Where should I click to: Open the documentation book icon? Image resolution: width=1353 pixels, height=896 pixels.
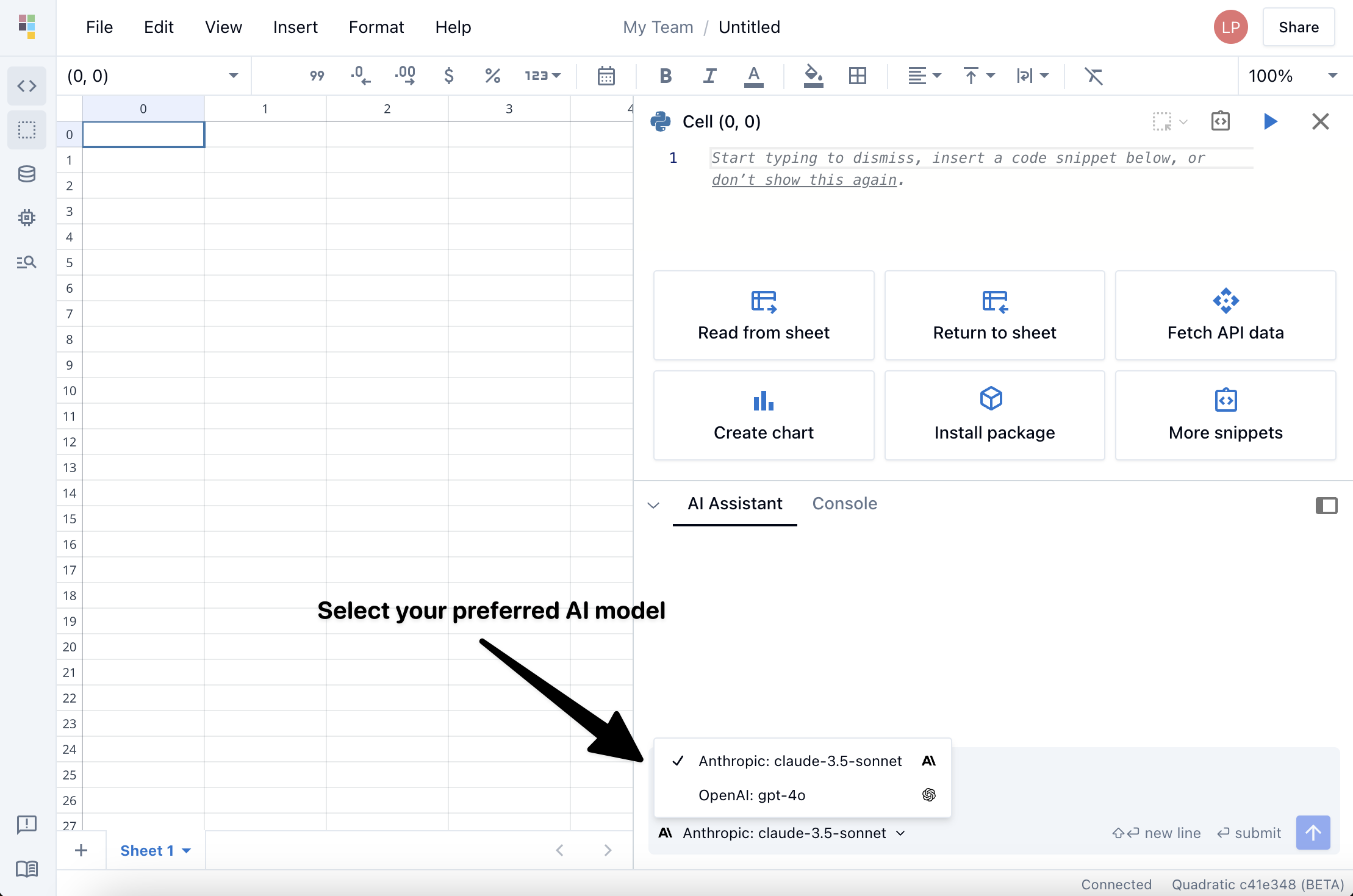27,869
